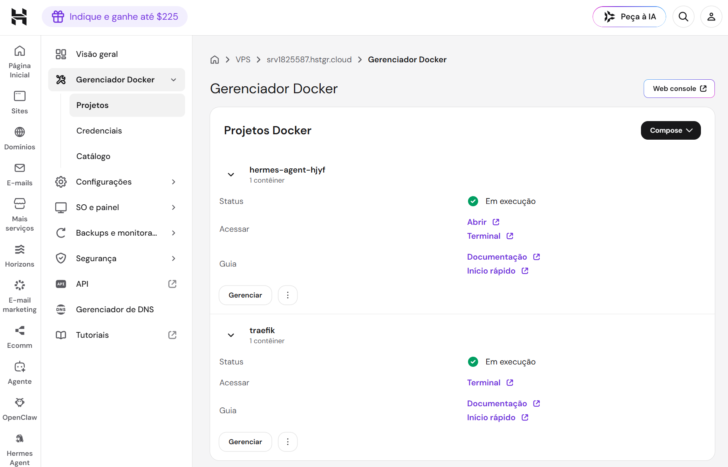Select Credenciais submenu item
The width and height of the screenshot is (728, 467).
[x=127, y=130]
